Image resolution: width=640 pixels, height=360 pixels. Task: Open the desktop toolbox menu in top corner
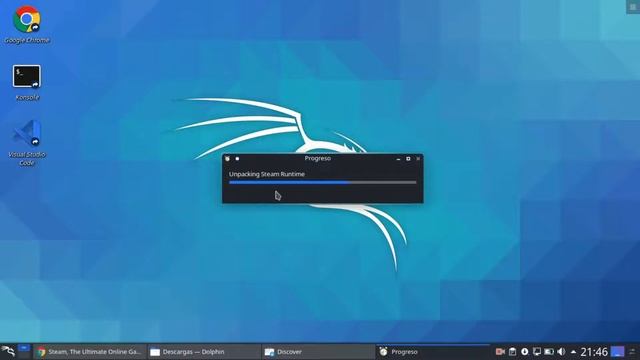pos(633,7)
